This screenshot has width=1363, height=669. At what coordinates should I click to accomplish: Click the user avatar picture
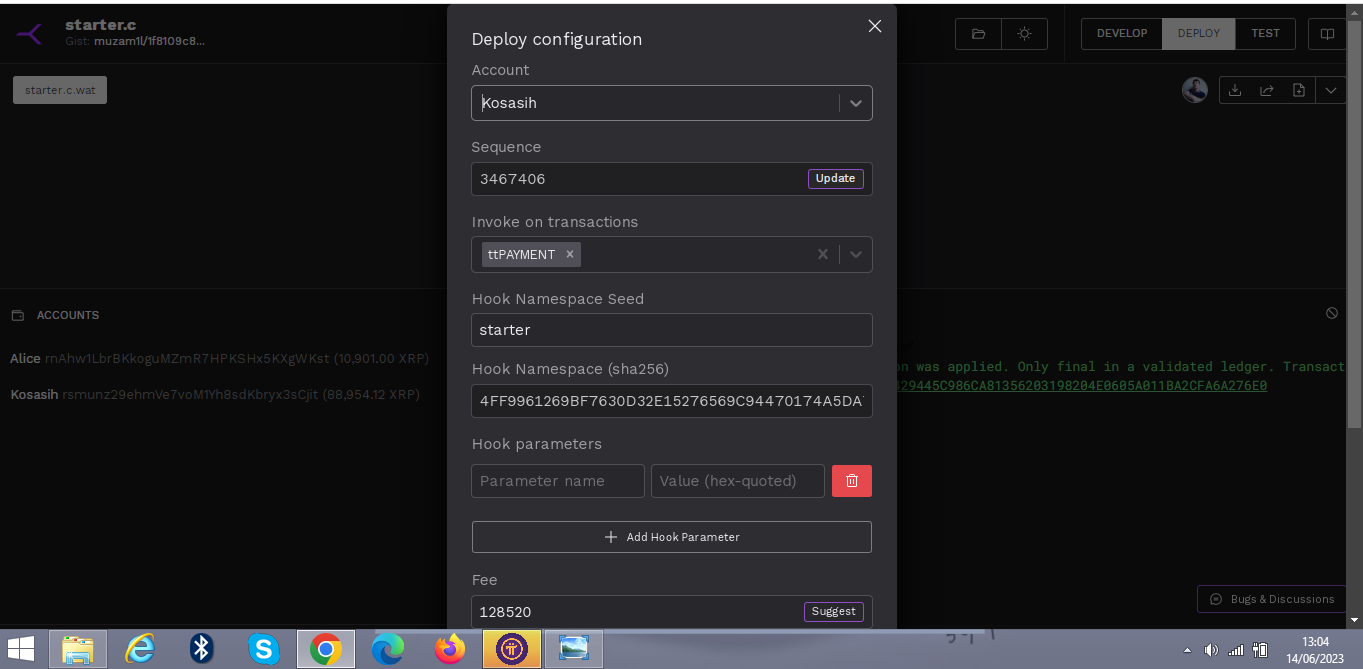1195,90
